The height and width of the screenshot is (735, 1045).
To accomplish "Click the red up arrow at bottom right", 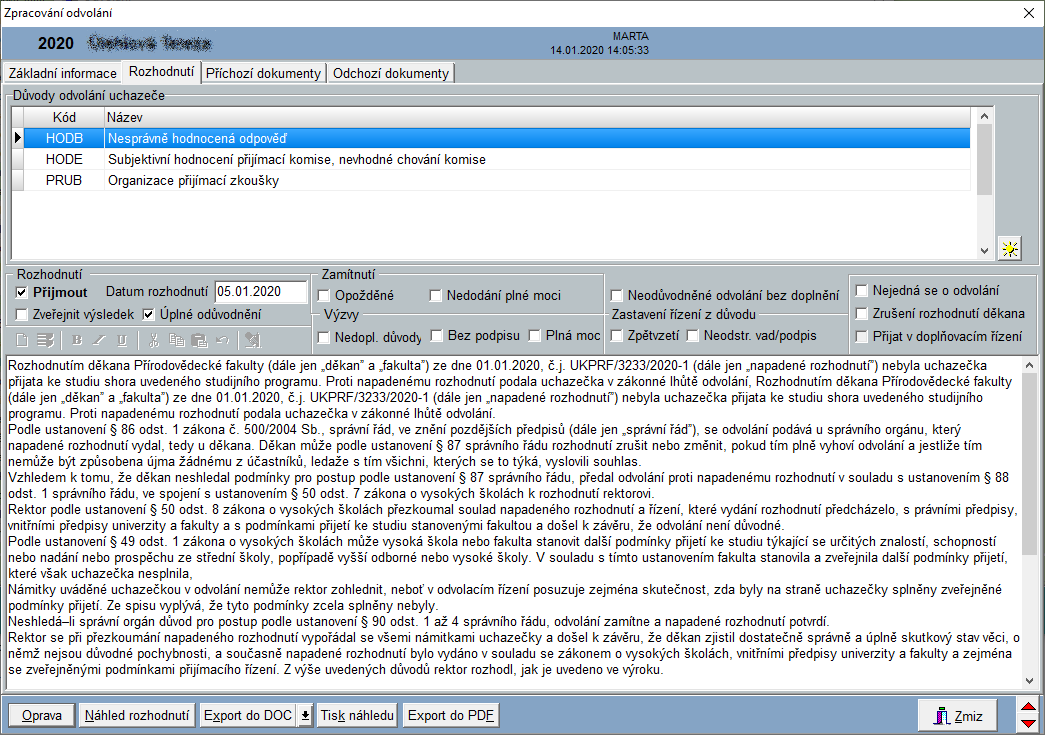I will pyautogui.click(x=1027, y=708).
